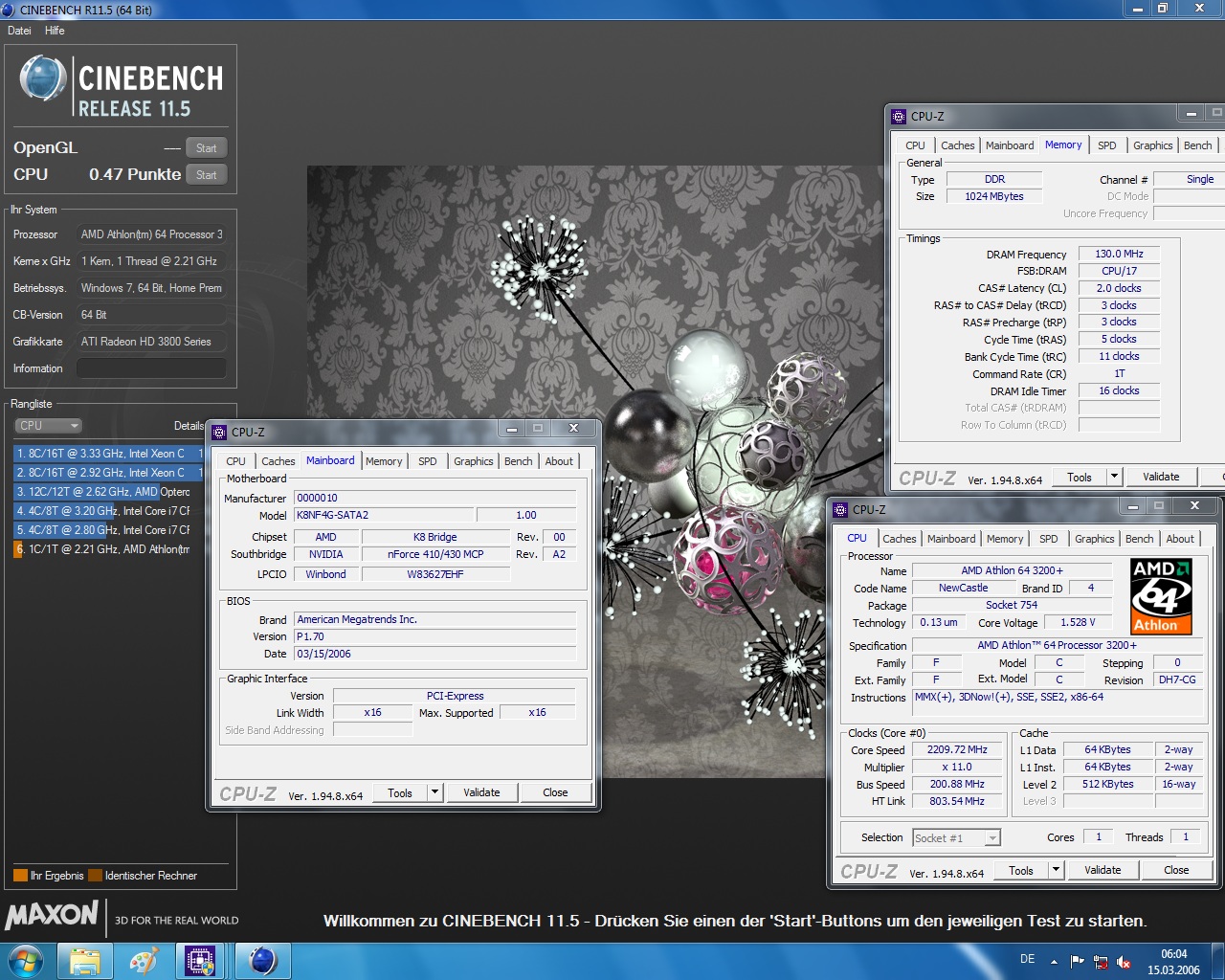The width and height of the screenshot is (1225, 980).
Task: Open SPD tab in Memory window
Action: pyautogui.click(x=1107, y=145)
